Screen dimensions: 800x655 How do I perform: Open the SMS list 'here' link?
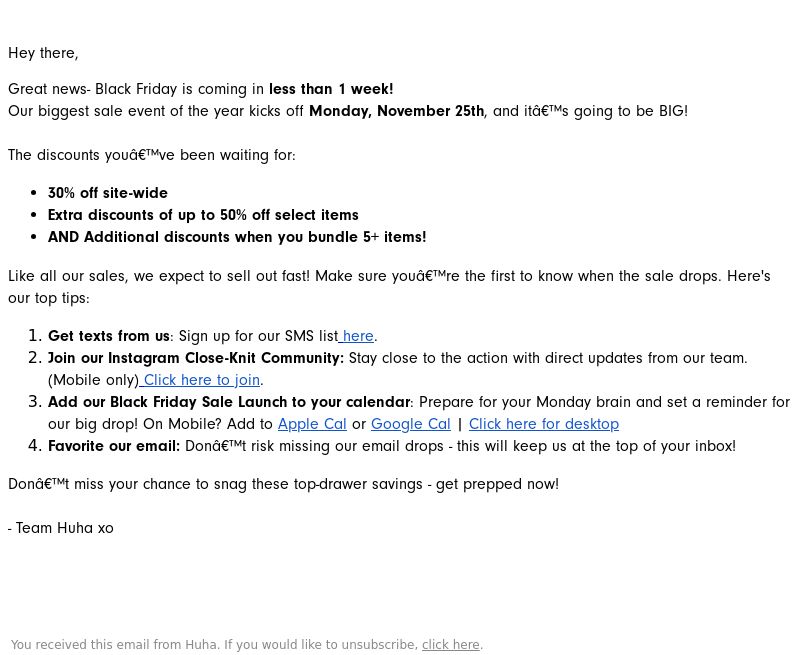[357, 336]
